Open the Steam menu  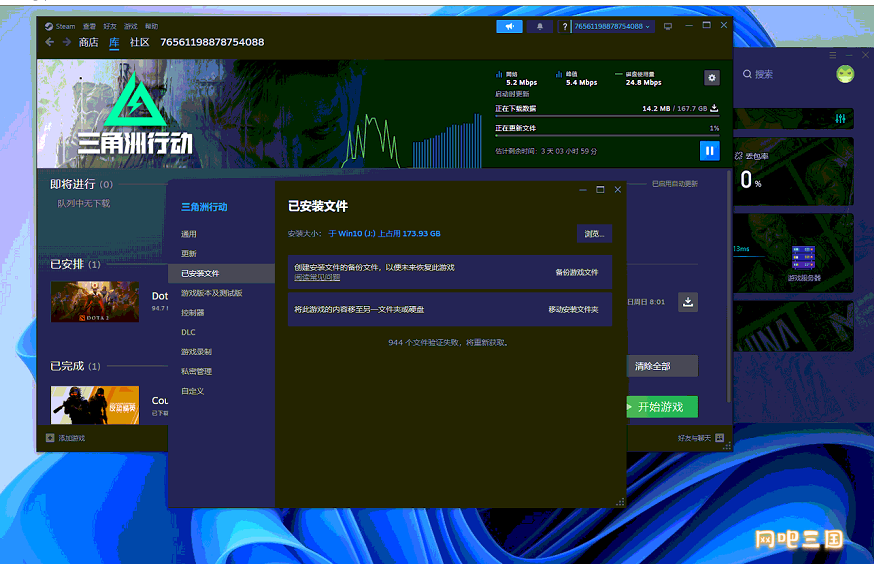pyautogui.click(x=60, y=26)
